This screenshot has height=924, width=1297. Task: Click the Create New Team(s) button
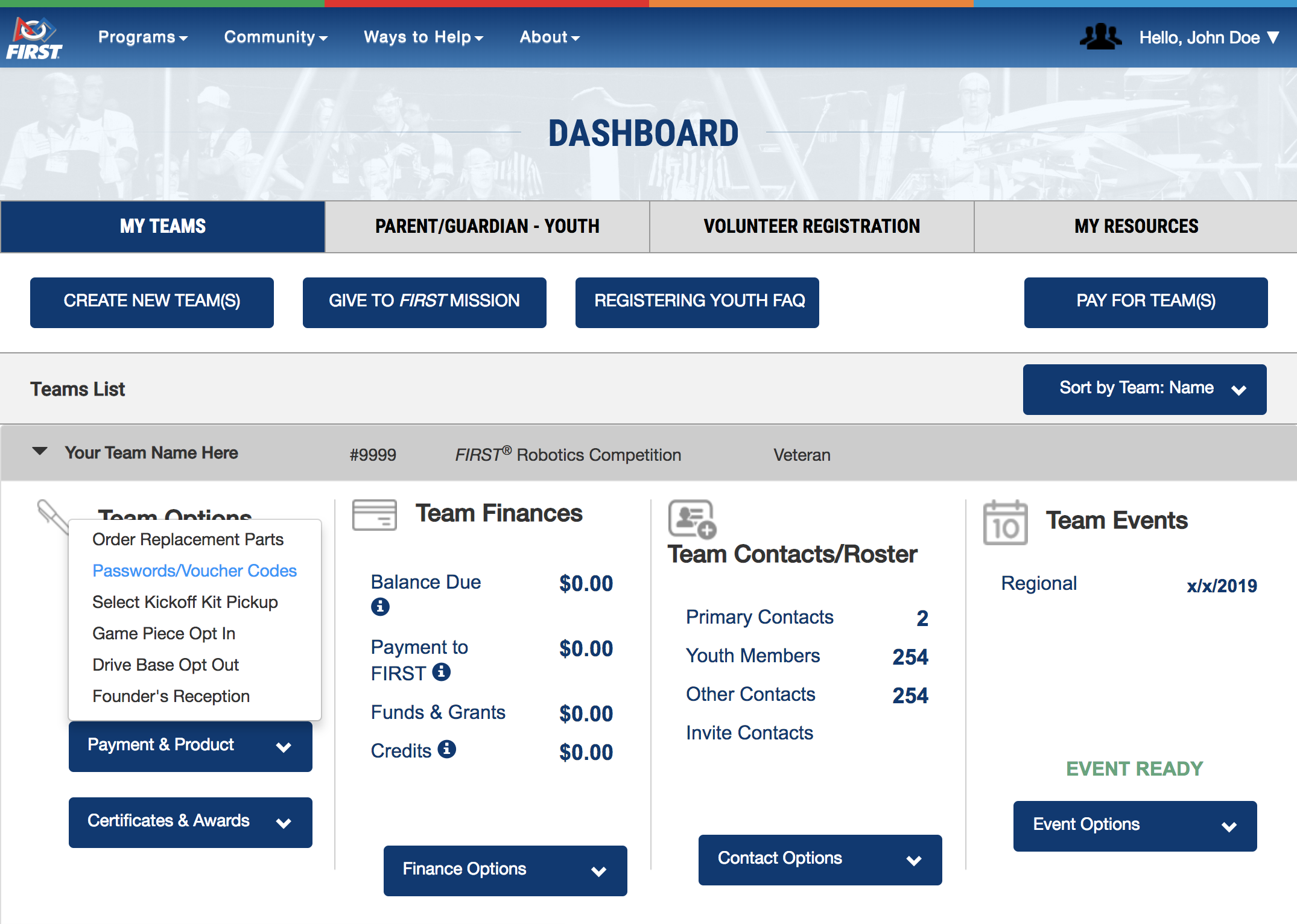[152, 302]
